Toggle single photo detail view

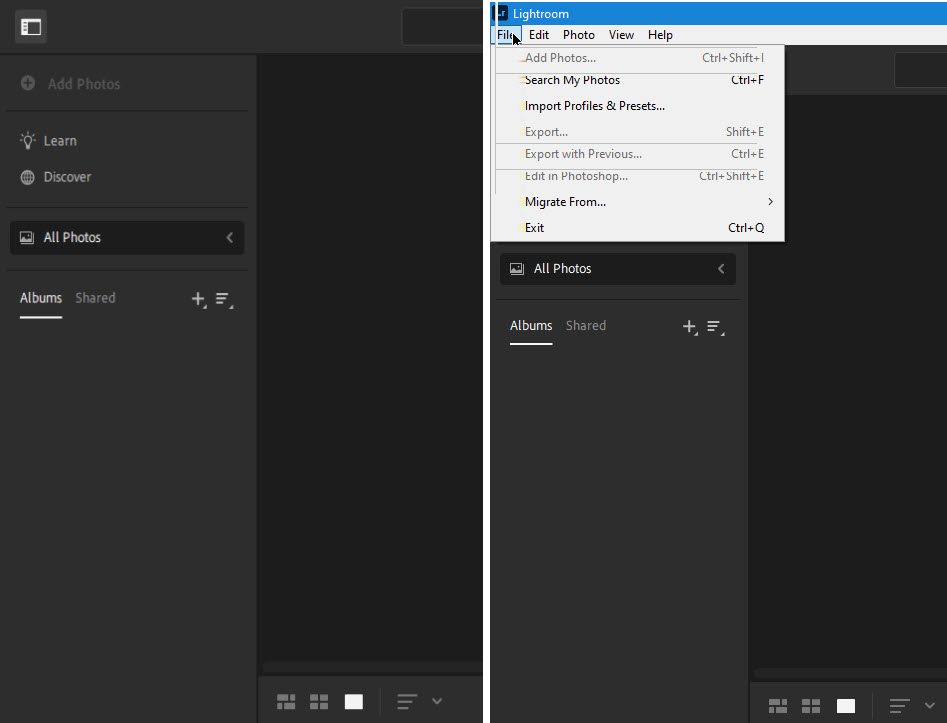coord(353,701)
